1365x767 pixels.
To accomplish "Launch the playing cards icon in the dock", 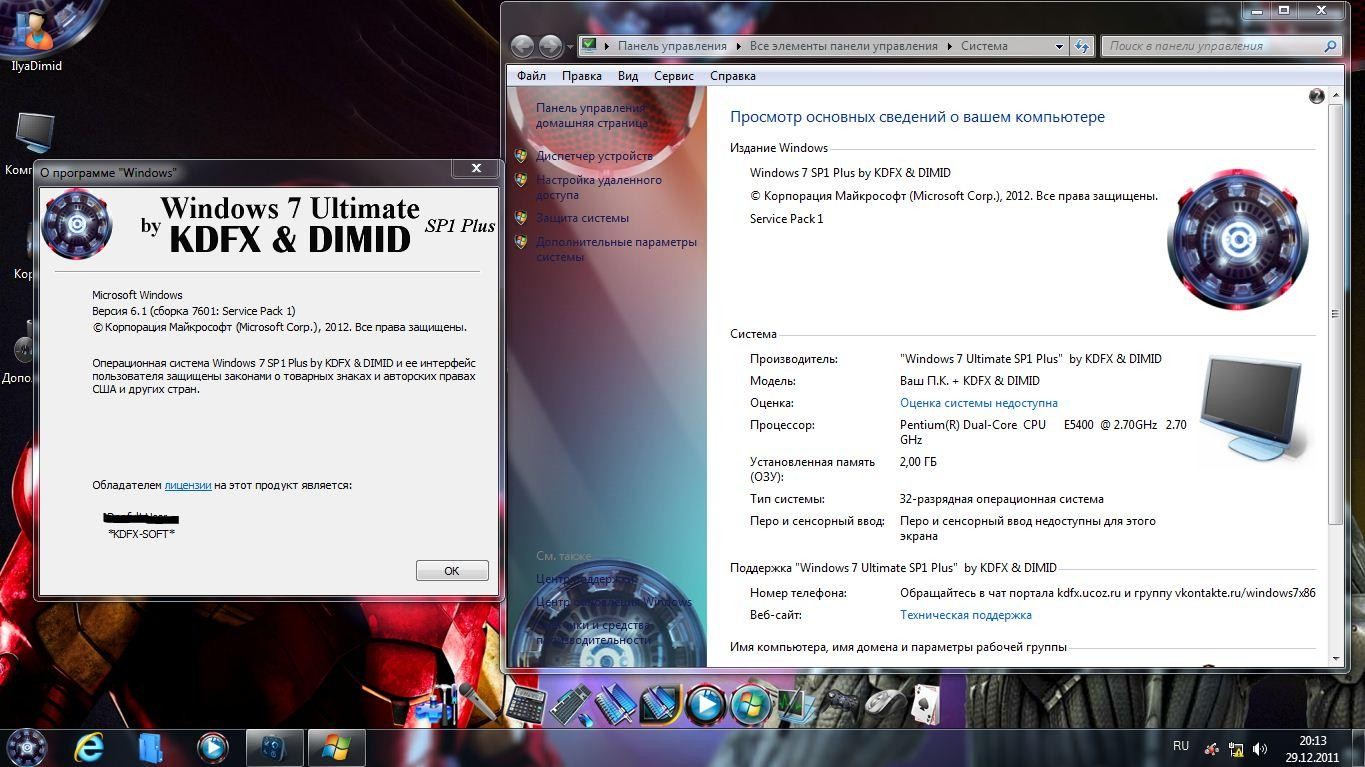I will tap(926, 704).
